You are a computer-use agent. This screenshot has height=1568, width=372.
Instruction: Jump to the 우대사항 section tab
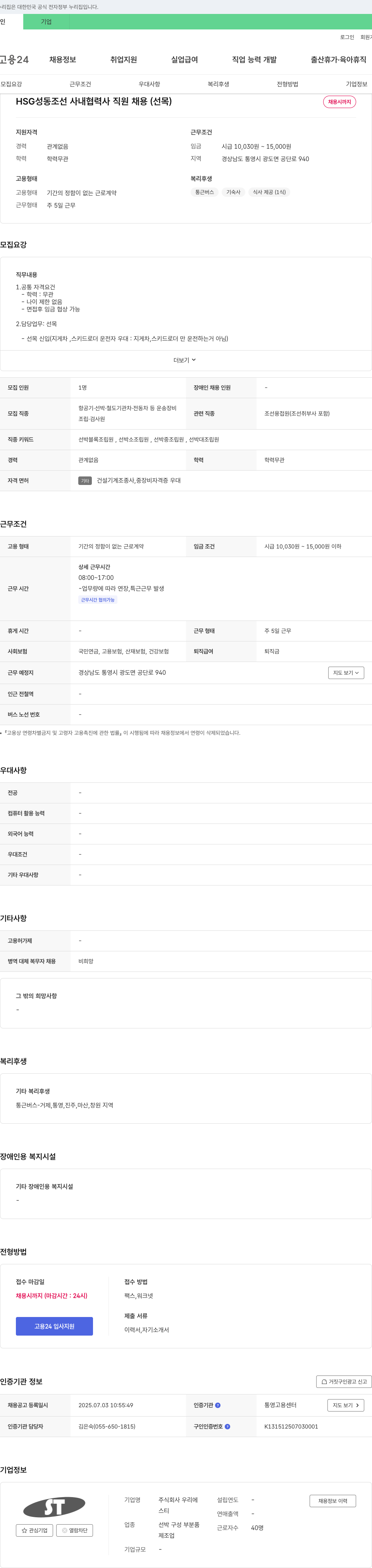[149, 84]
